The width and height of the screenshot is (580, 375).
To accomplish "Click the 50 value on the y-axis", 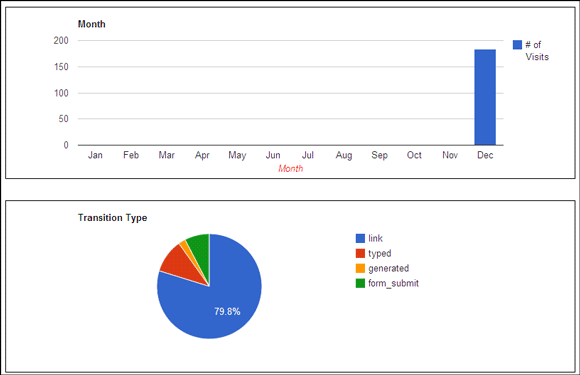I will (x=64, y=119).
